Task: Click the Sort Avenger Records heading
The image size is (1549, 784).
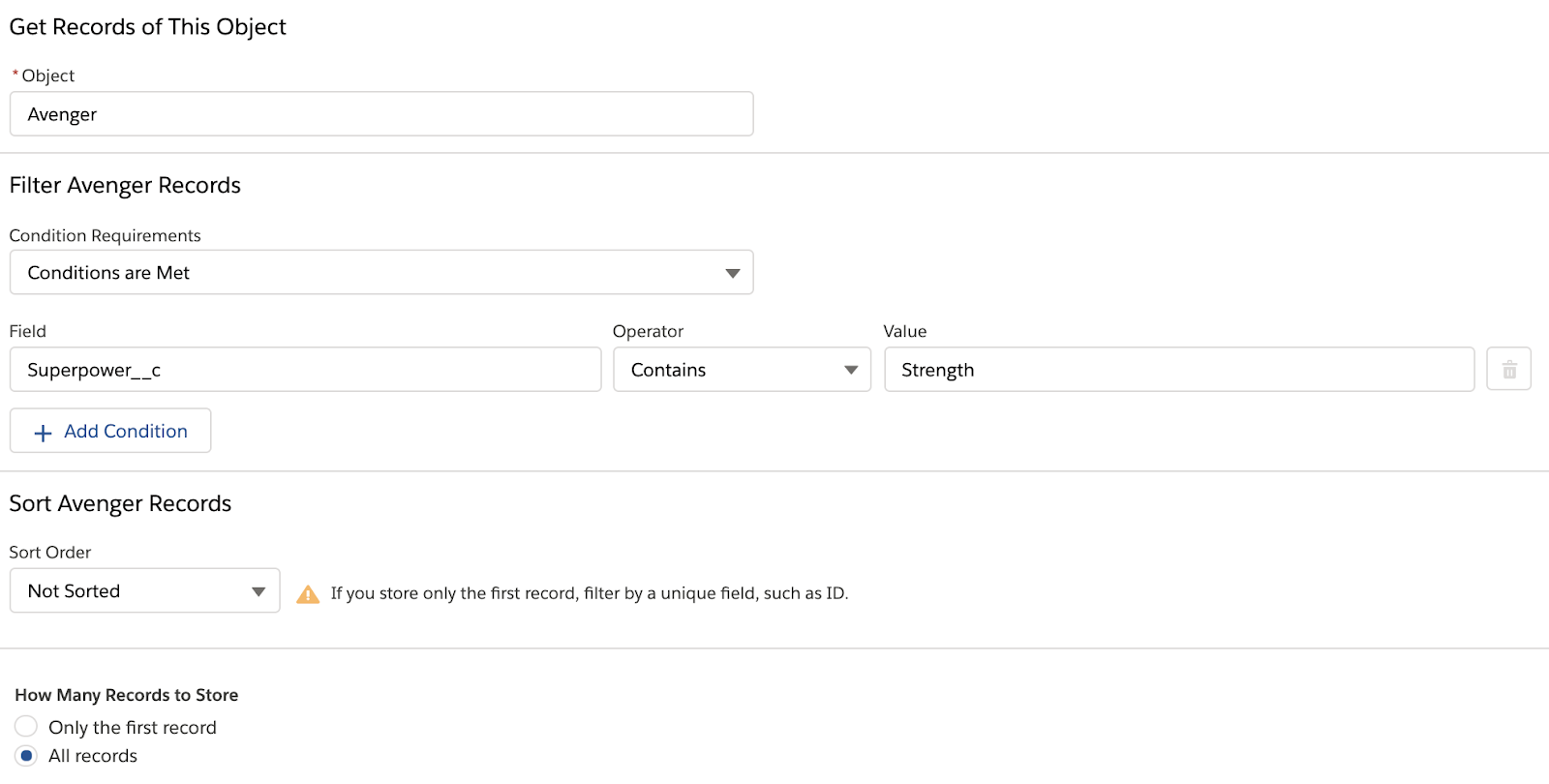Action: [x=120, y=503]
